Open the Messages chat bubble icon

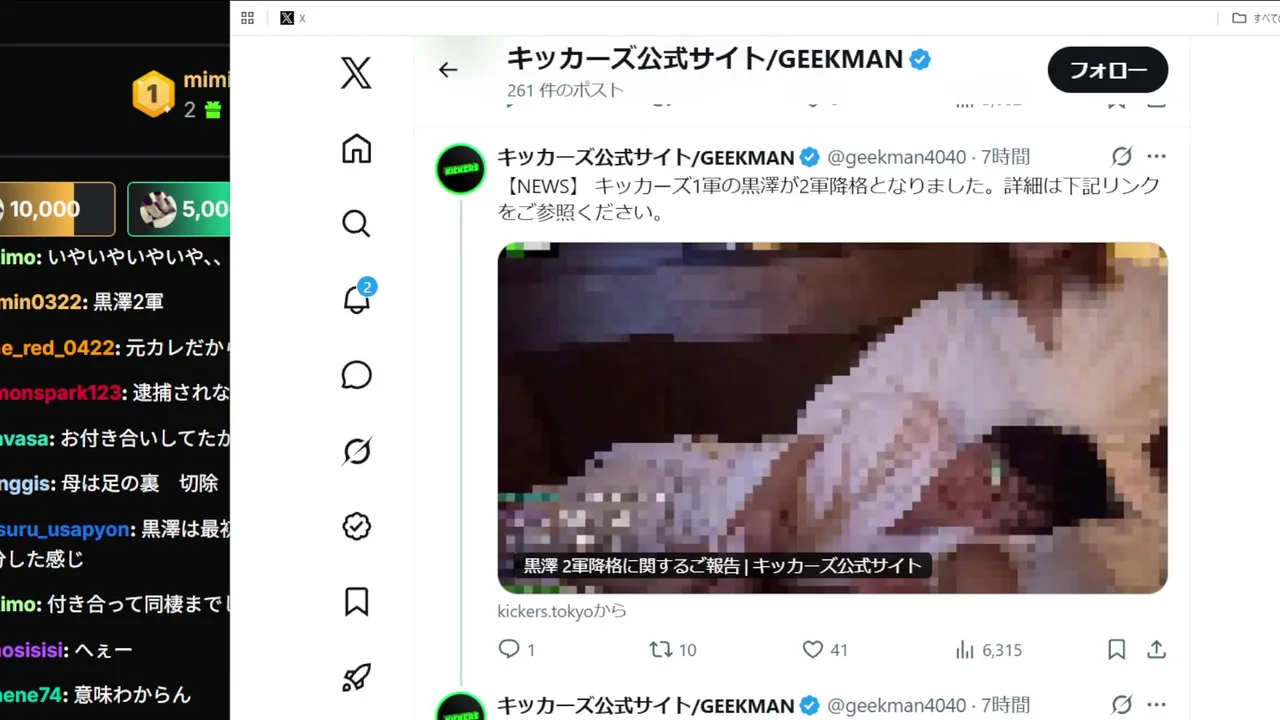tap(356, 375)
